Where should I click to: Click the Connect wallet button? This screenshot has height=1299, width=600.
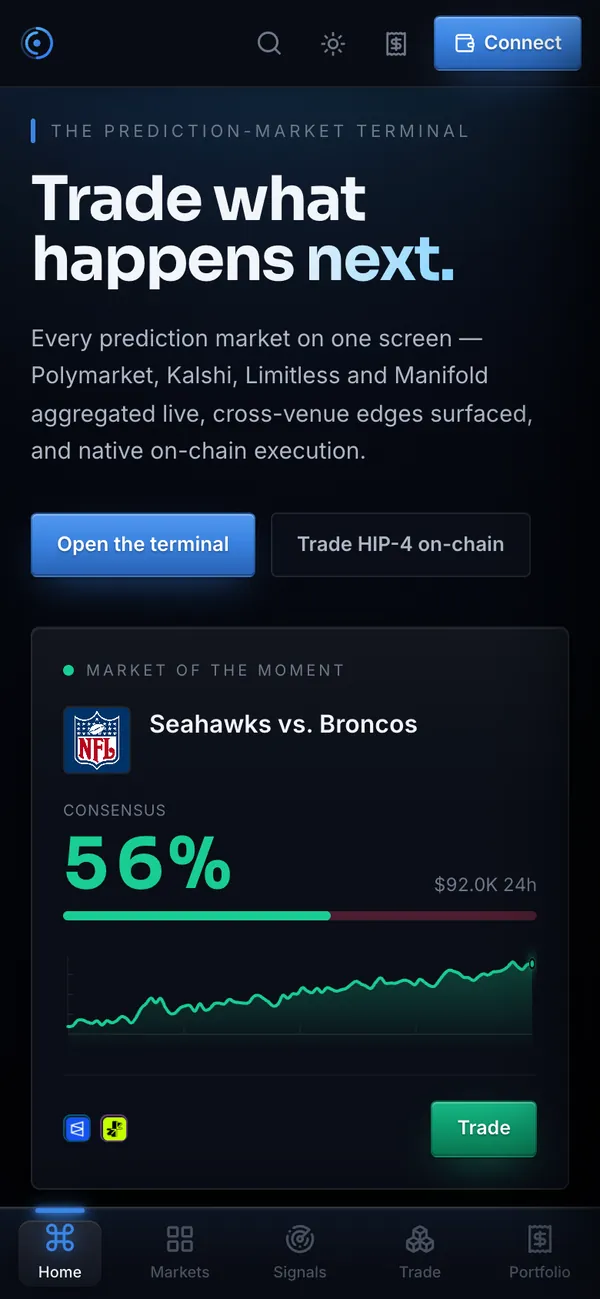tap(507, 43)
